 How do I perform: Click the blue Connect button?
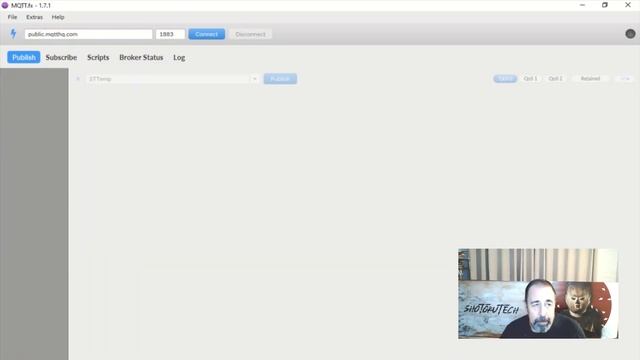point(207,34)
